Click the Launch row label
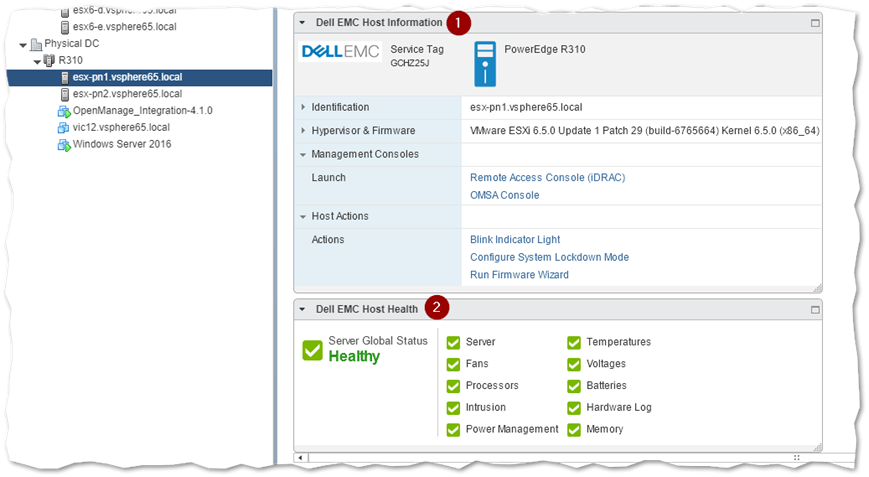Screen dimensions: 869x477 (329, 177)
